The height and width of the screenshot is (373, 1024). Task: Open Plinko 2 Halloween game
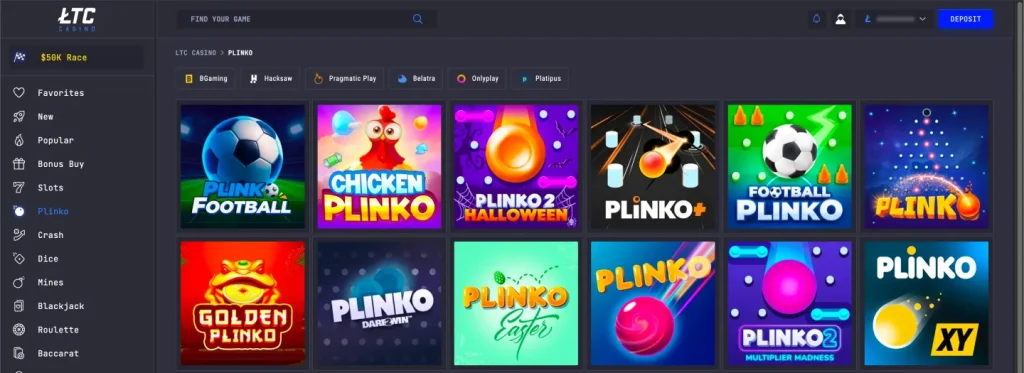click(x=516, y=166)
